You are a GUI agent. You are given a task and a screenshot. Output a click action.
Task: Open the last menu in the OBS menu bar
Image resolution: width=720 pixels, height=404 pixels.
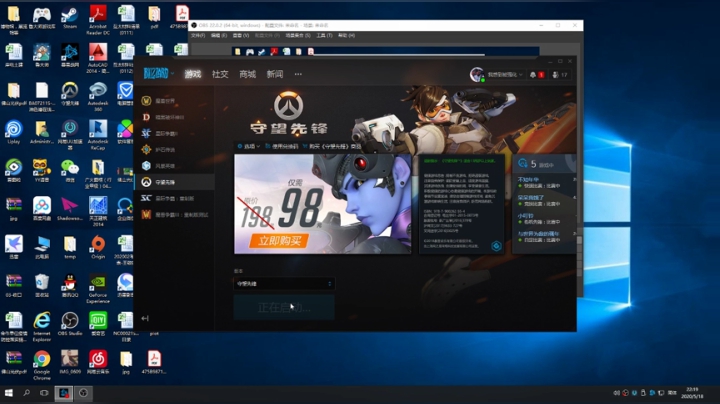point(346,35)
